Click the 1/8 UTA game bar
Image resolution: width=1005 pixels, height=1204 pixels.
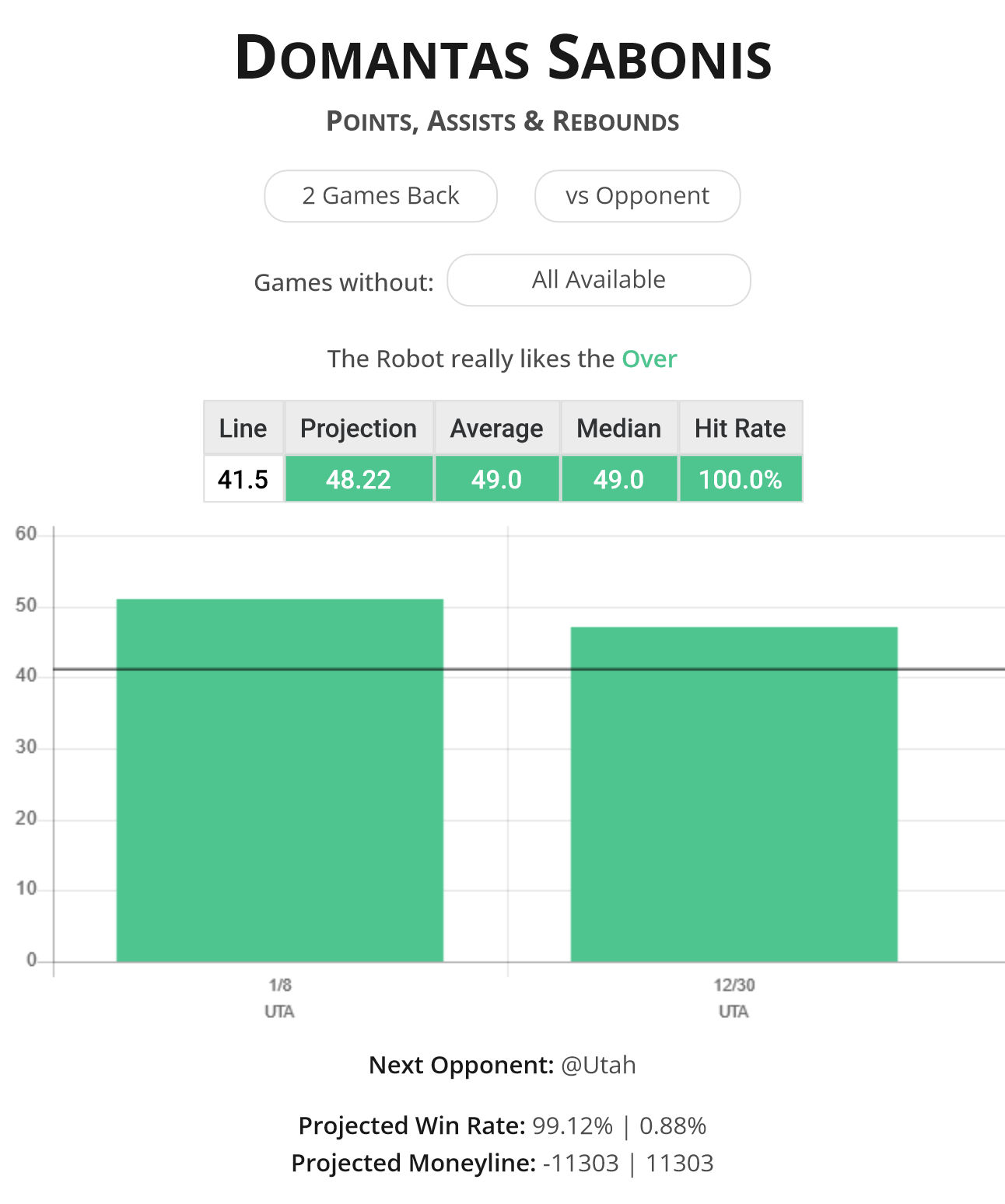tap(280, 780)
